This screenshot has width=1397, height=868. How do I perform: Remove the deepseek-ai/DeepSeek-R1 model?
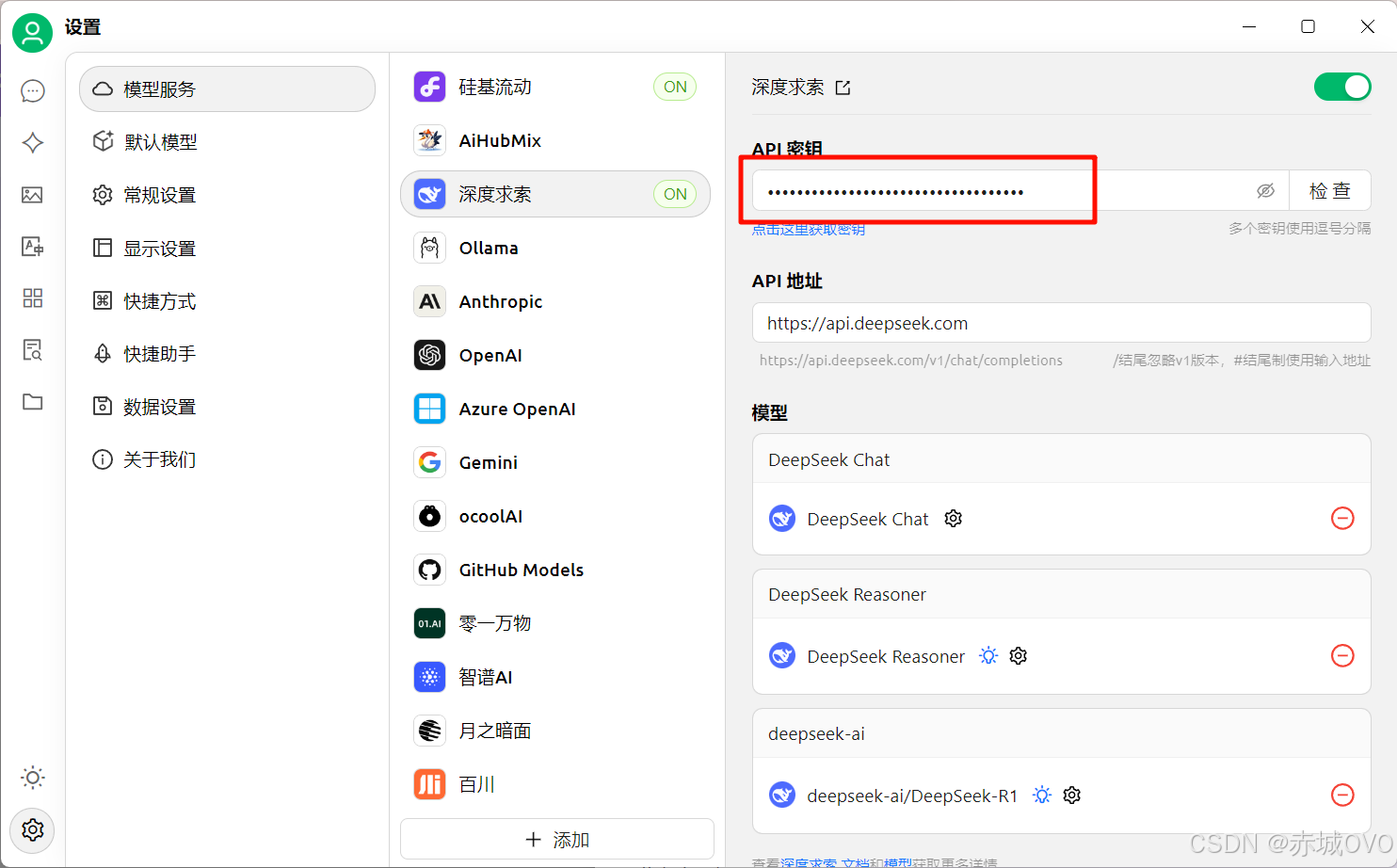click(1342, 795)
